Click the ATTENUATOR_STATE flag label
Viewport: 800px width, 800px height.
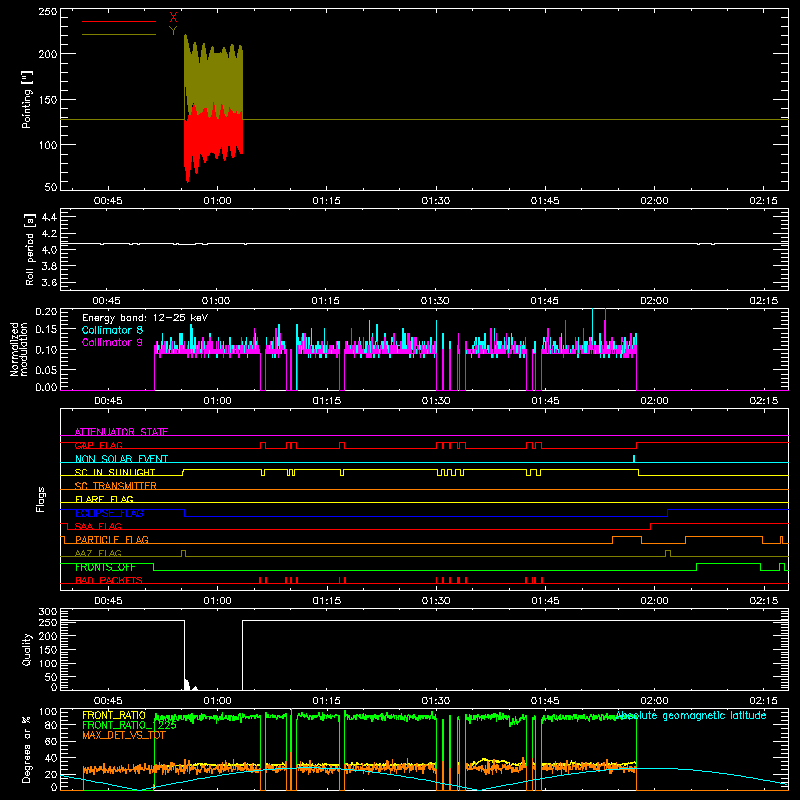(121, 432)
